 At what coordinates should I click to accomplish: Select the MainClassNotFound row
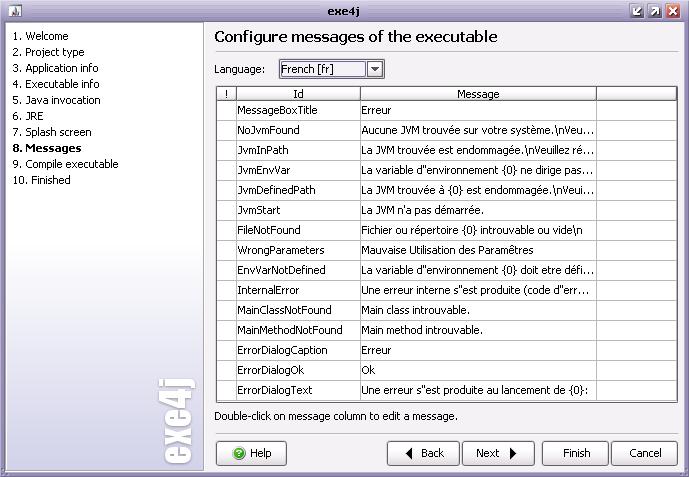coord(284,310)
